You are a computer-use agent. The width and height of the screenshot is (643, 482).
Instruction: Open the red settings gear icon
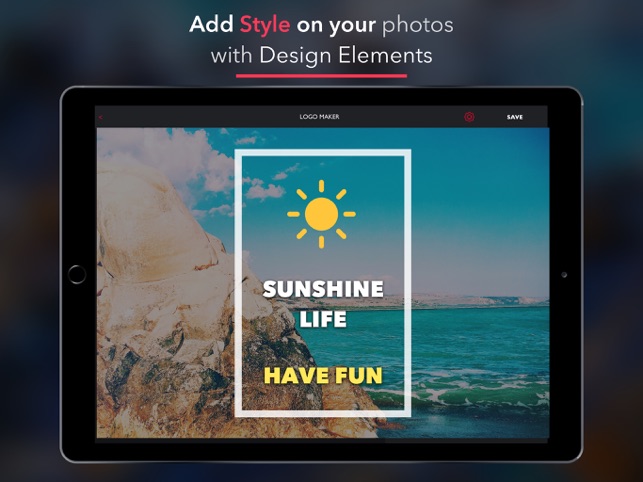tap(469, 117)
